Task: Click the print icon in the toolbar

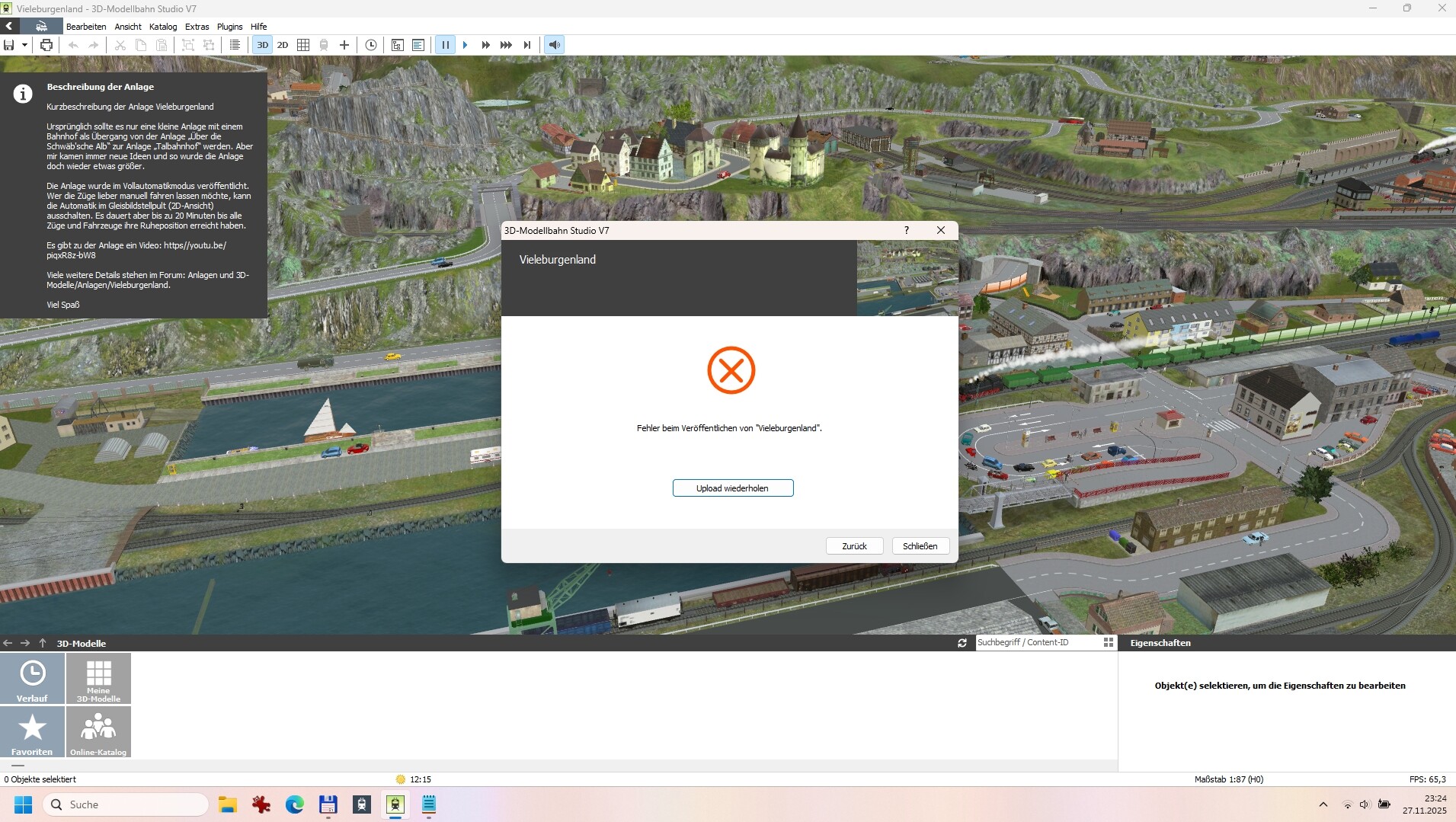Action: [46, 45]
